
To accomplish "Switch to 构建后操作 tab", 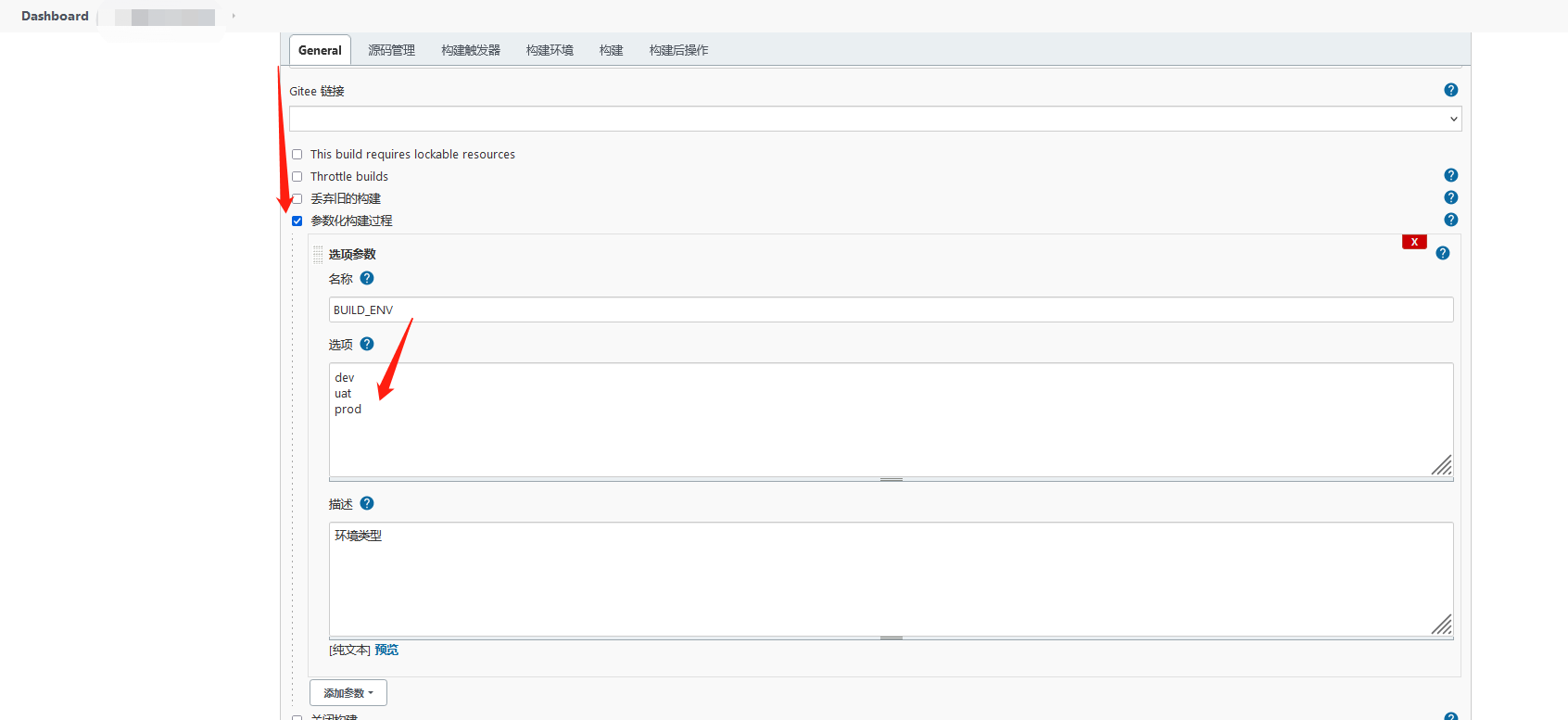I will click(x=678, y=50).
